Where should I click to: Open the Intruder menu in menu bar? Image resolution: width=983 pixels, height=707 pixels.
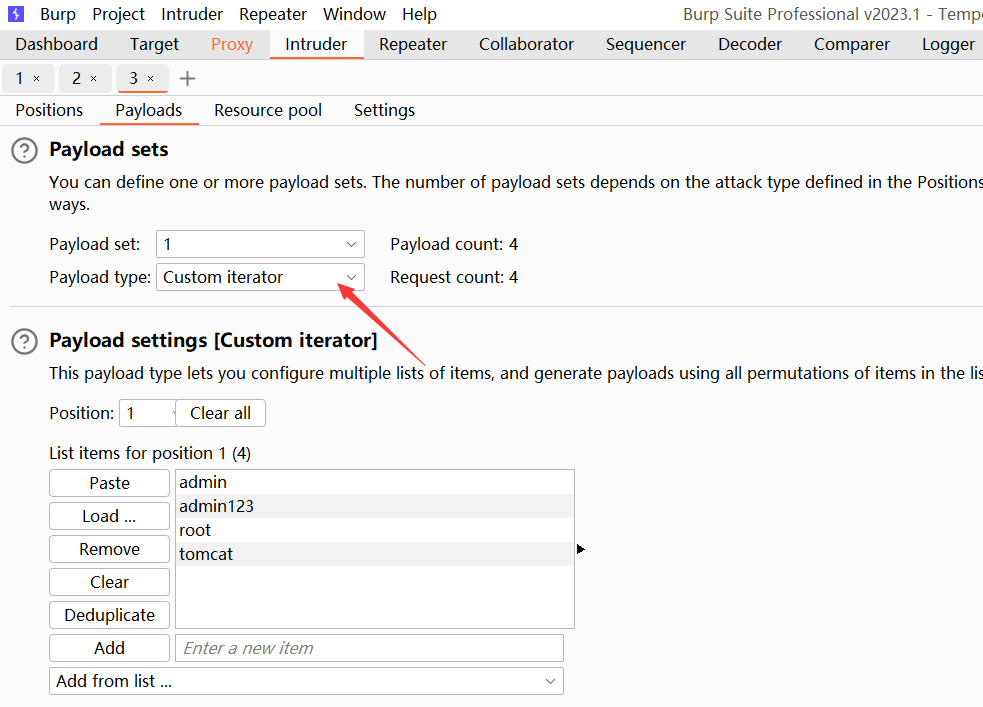[192, 14]
